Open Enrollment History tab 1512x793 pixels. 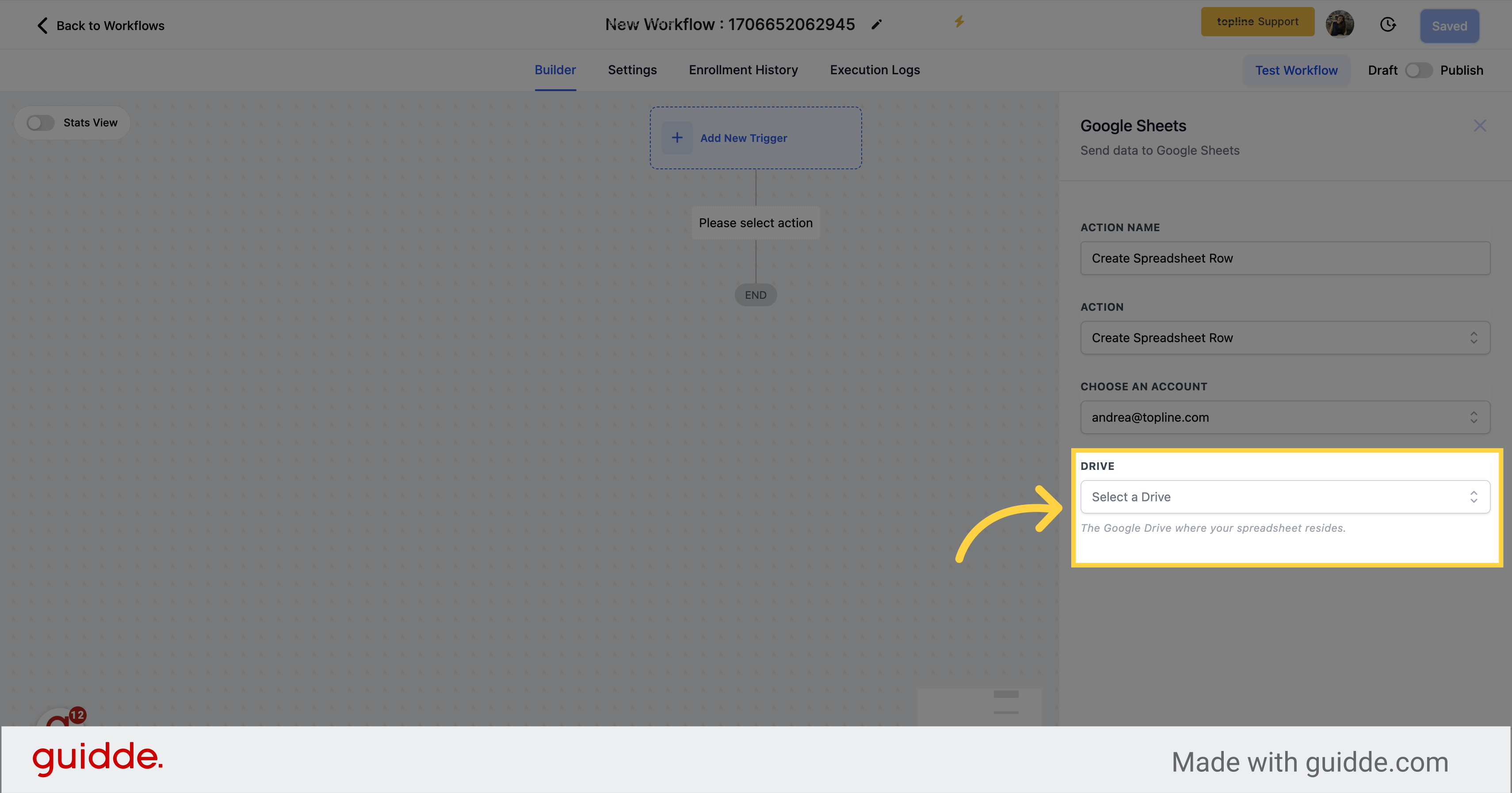[x=743, y=70]
